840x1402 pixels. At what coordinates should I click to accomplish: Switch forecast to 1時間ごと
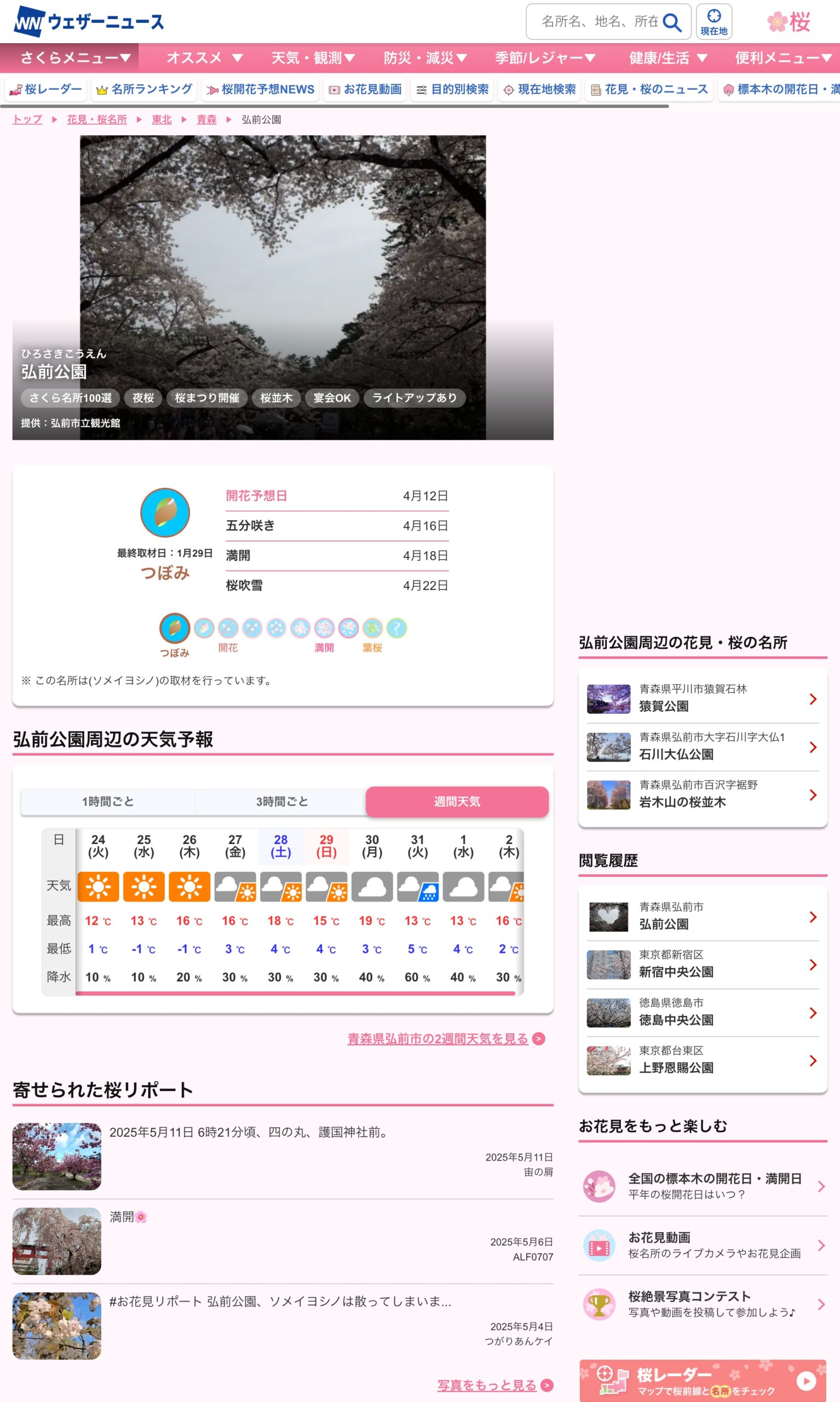pyautogui.click(x=107, y=801)
